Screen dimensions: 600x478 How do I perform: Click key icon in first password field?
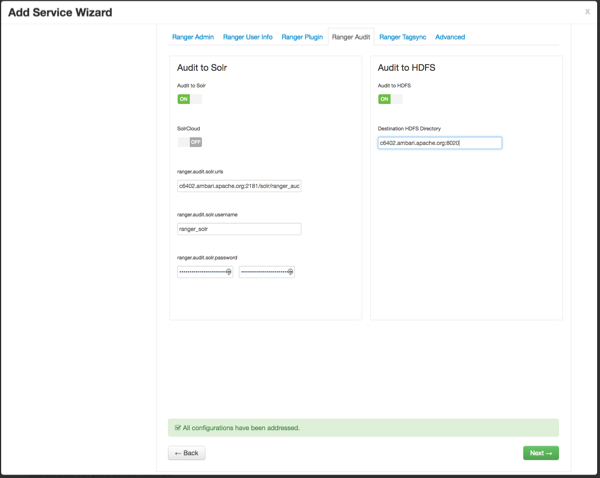[229, 271]
